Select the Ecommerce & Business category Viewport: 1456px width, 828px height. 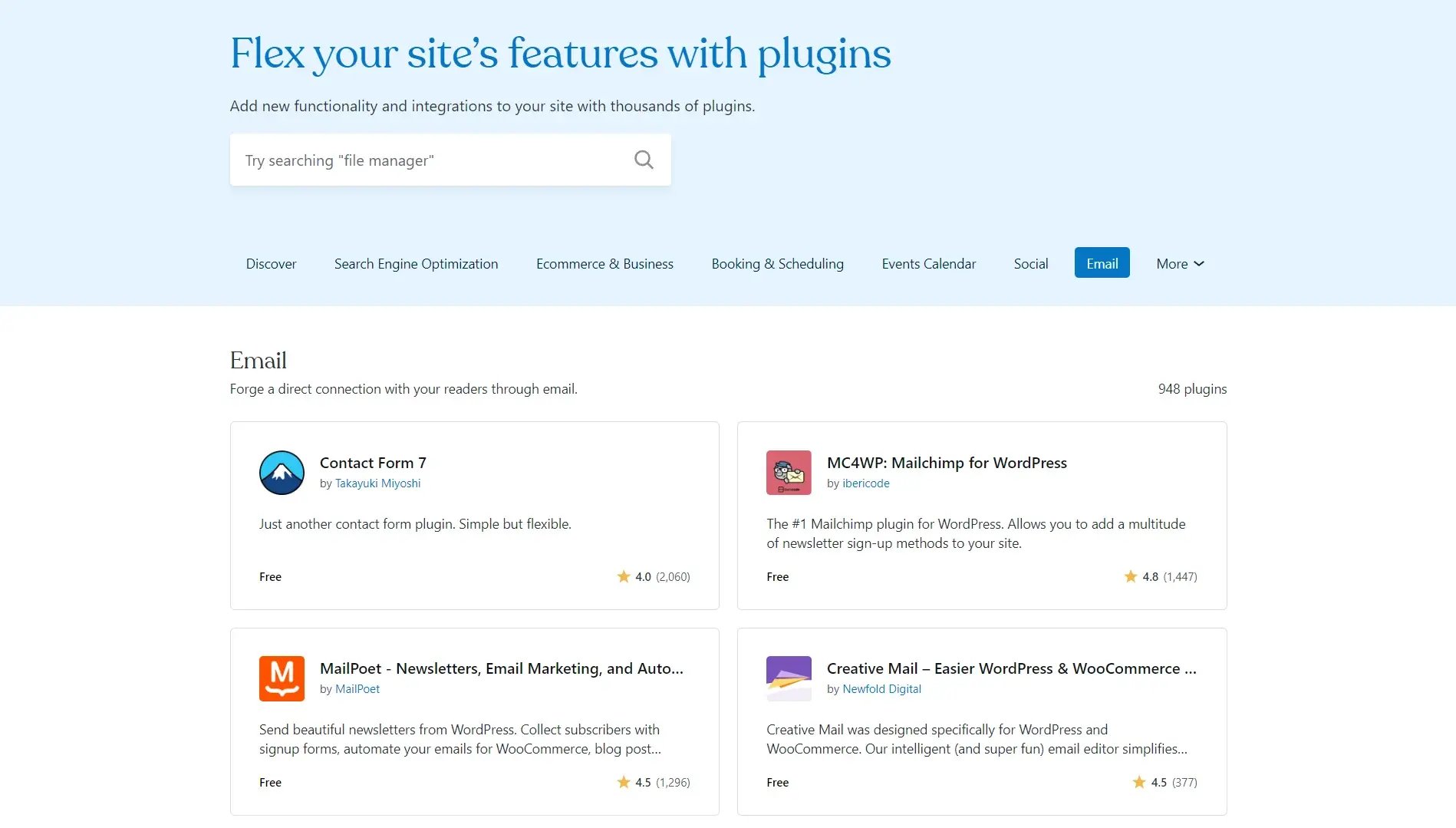click(604, 263)
